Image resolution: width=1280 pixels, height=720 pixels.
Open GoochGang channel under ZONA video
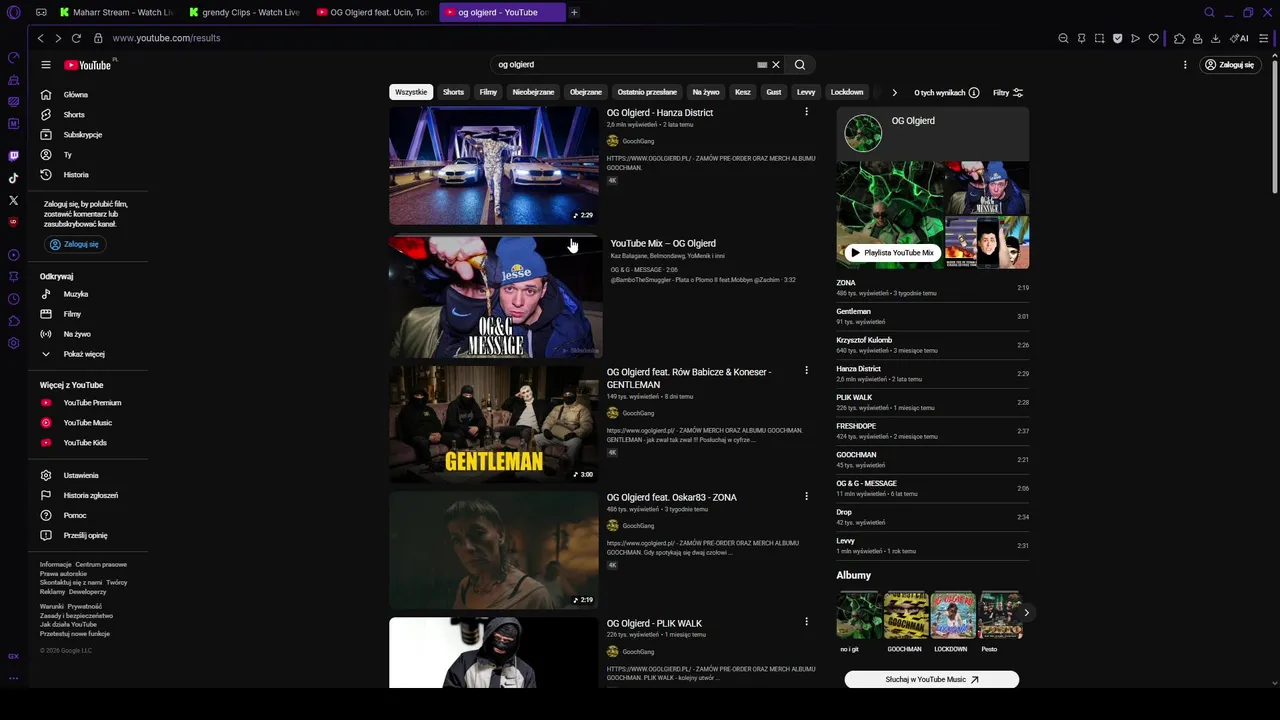(x=637, y=526)
